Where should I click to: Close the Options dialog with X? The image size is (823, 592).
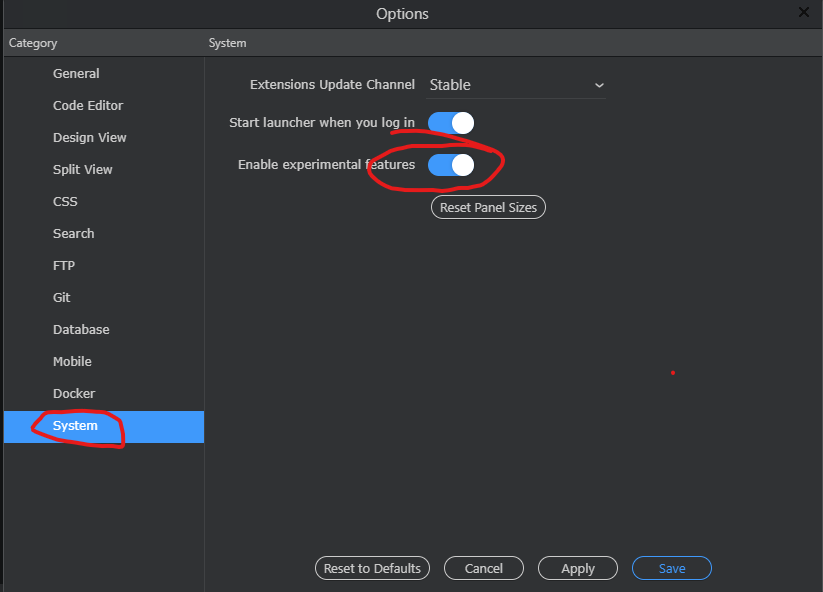[804, 12]
